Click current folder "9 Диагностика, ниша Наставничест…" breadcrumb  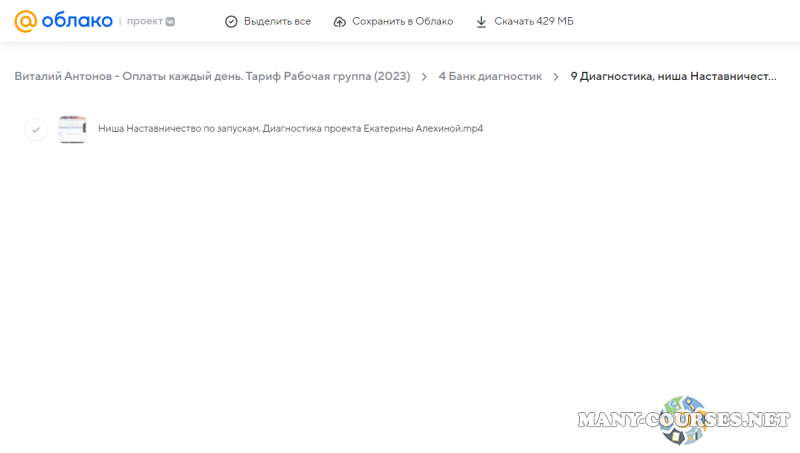(x=673, y=76)
